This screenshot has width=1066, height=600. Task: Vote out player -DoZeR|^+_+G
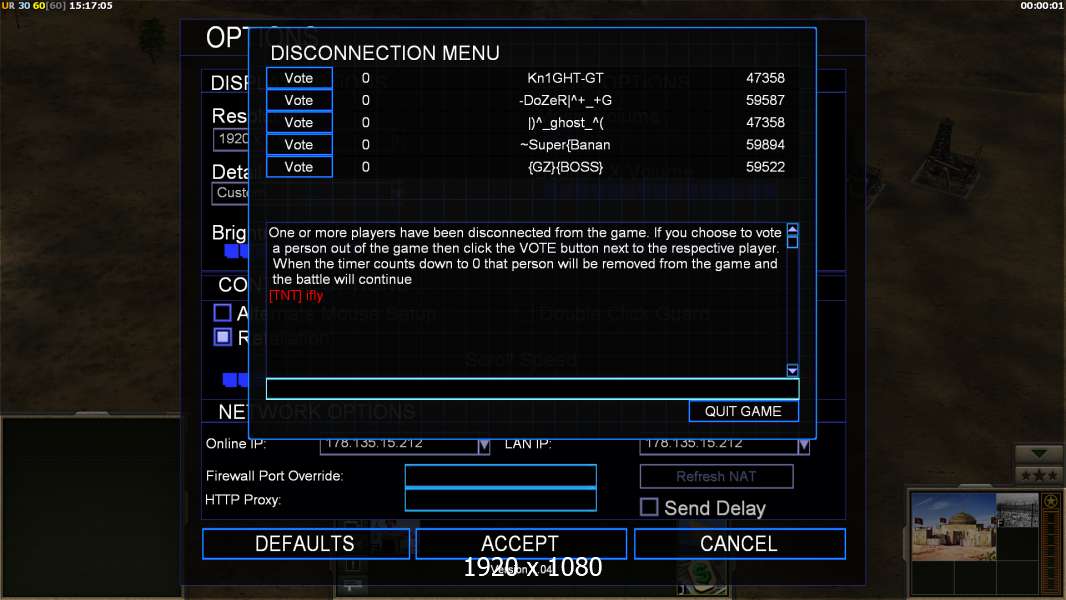point(299,101)
